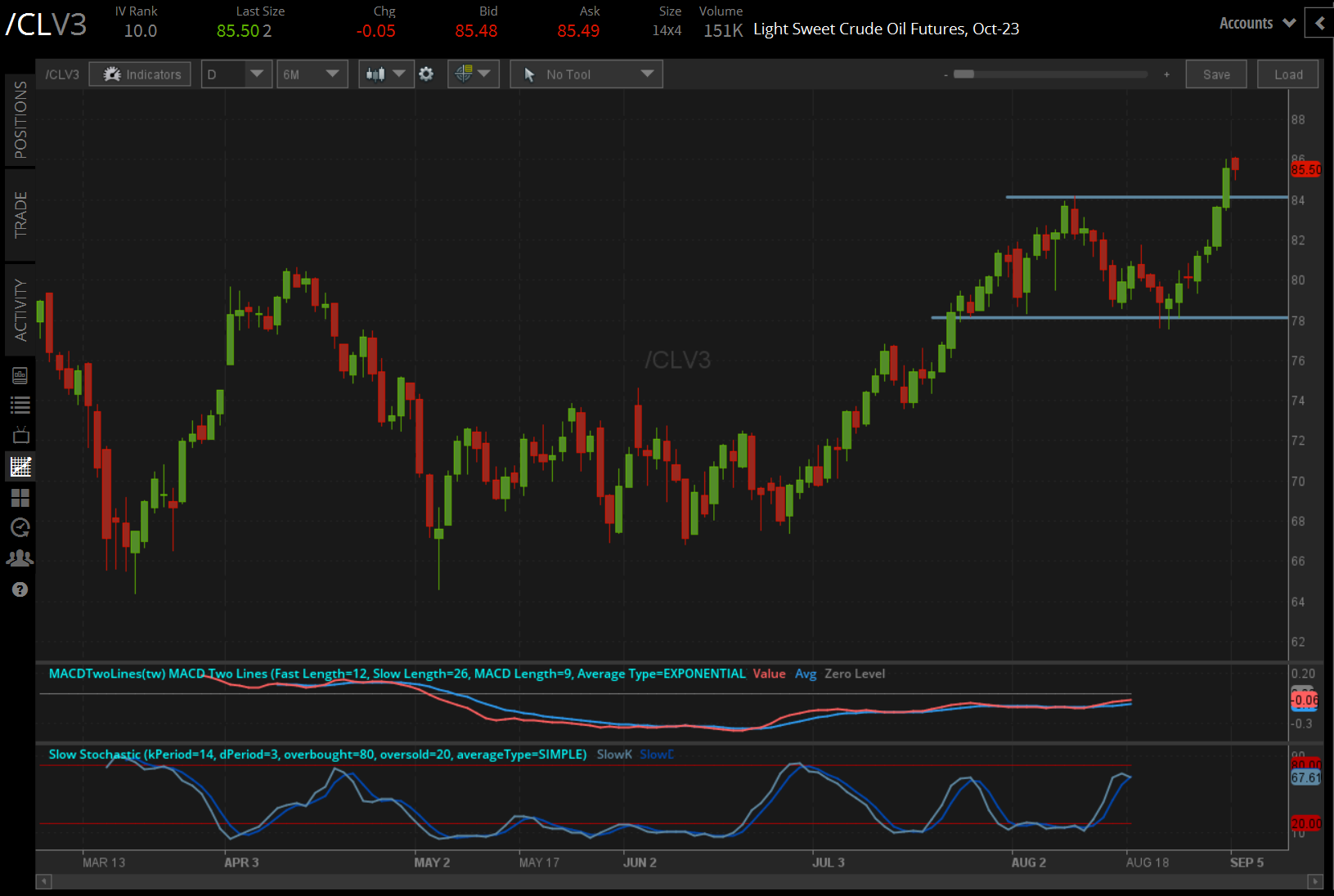Screen dimensions: 1334x896
Task: Click the red 85.50 price tag
Action: [1305, 169]
